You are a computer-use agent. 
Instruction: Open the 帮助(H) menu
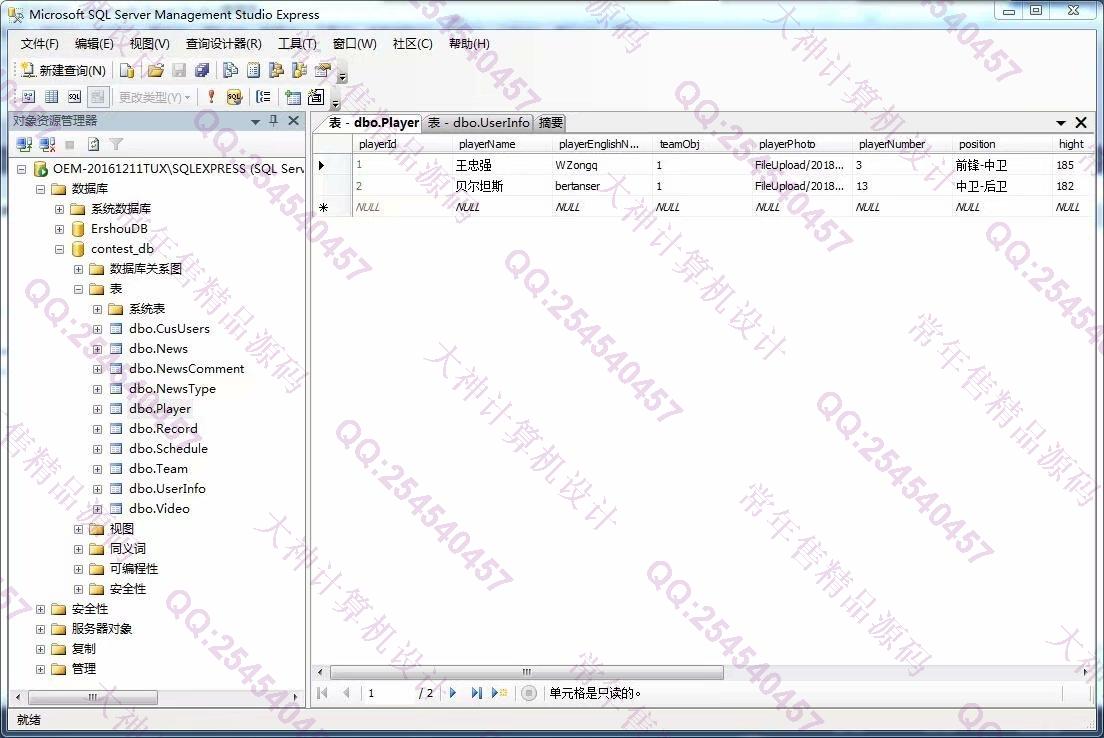[x=469, y=44]
